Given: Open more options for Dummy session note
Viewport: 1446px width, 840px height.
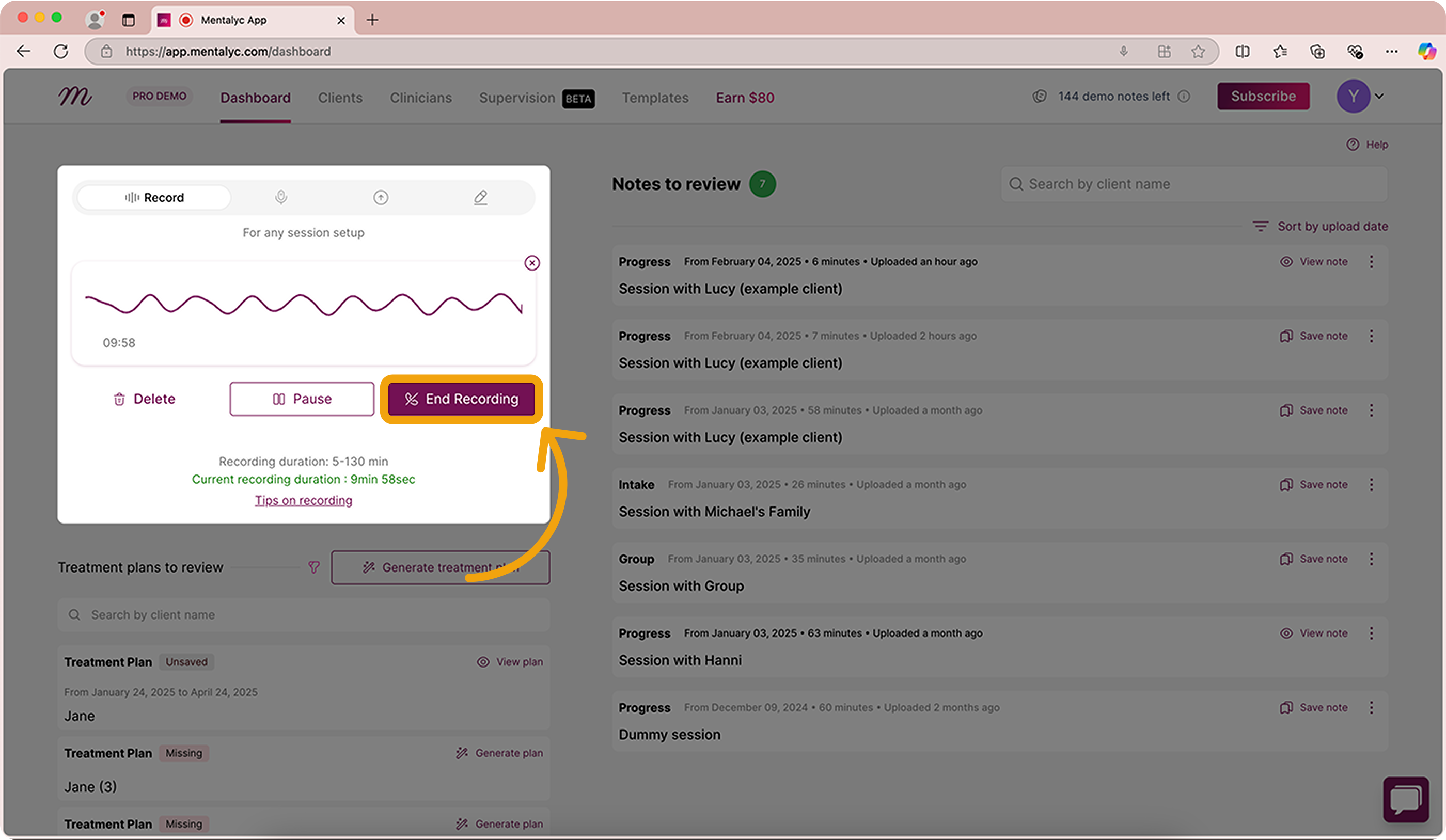Looking at the screenshot, I should 1372,708.
